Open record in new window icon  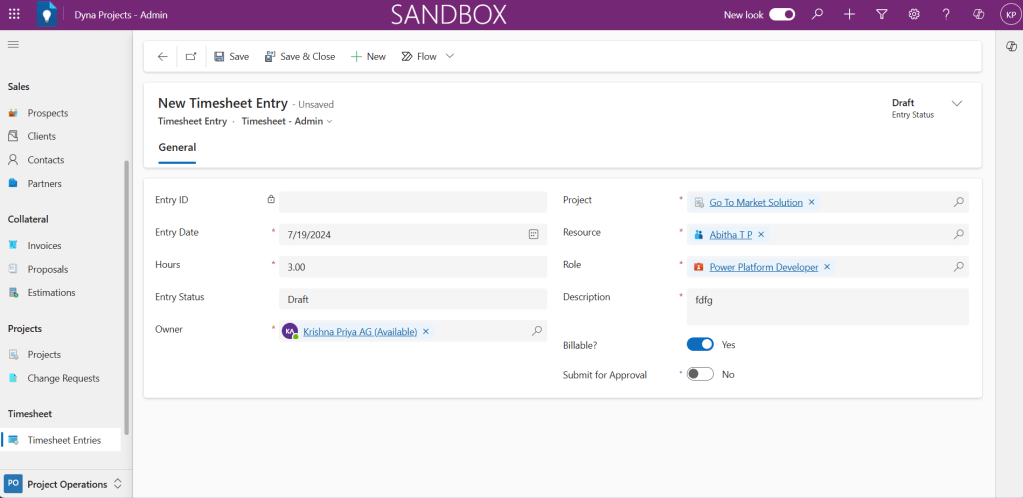tap(191, 57)
